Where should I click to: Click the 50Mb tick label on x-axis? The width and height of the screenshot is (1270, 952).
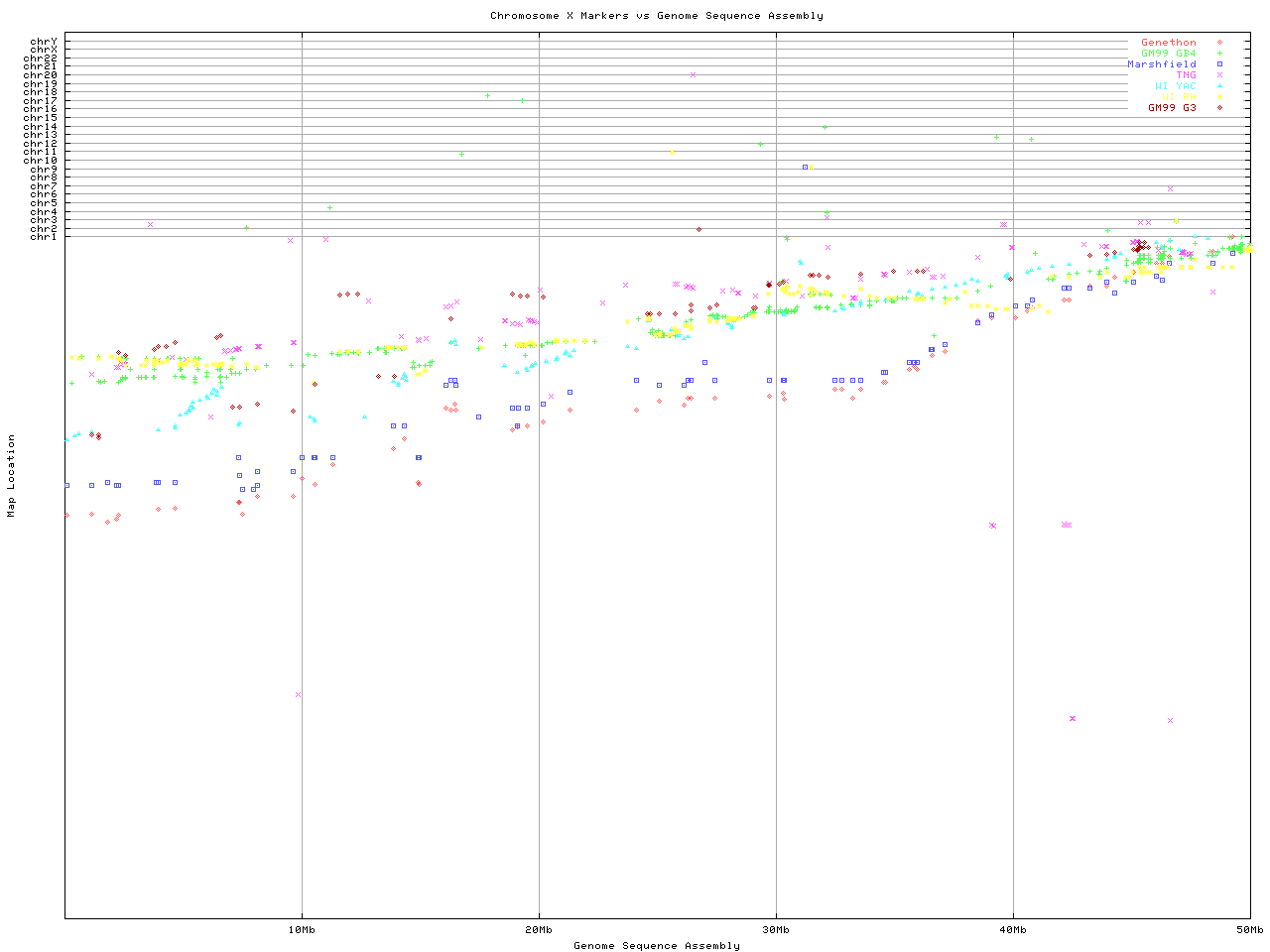point(1249,929)
